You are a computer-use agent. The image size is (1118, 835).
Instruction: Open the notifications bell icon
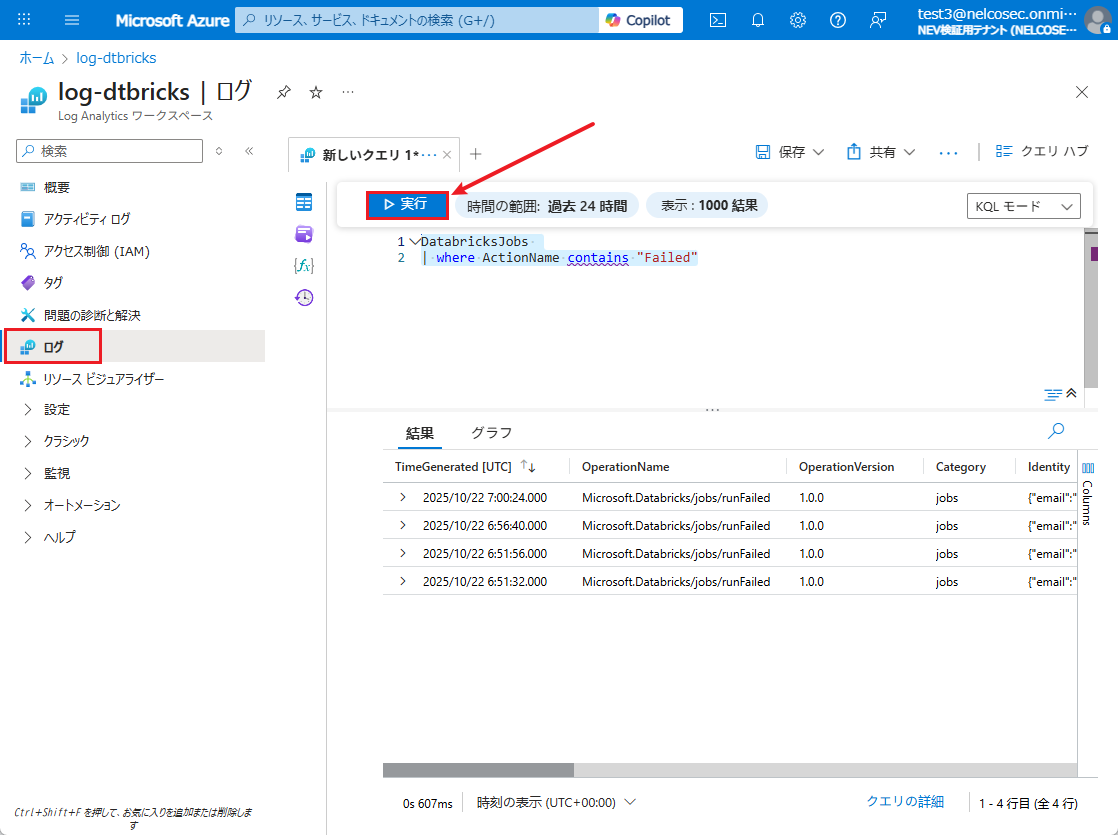coord(758,20)
